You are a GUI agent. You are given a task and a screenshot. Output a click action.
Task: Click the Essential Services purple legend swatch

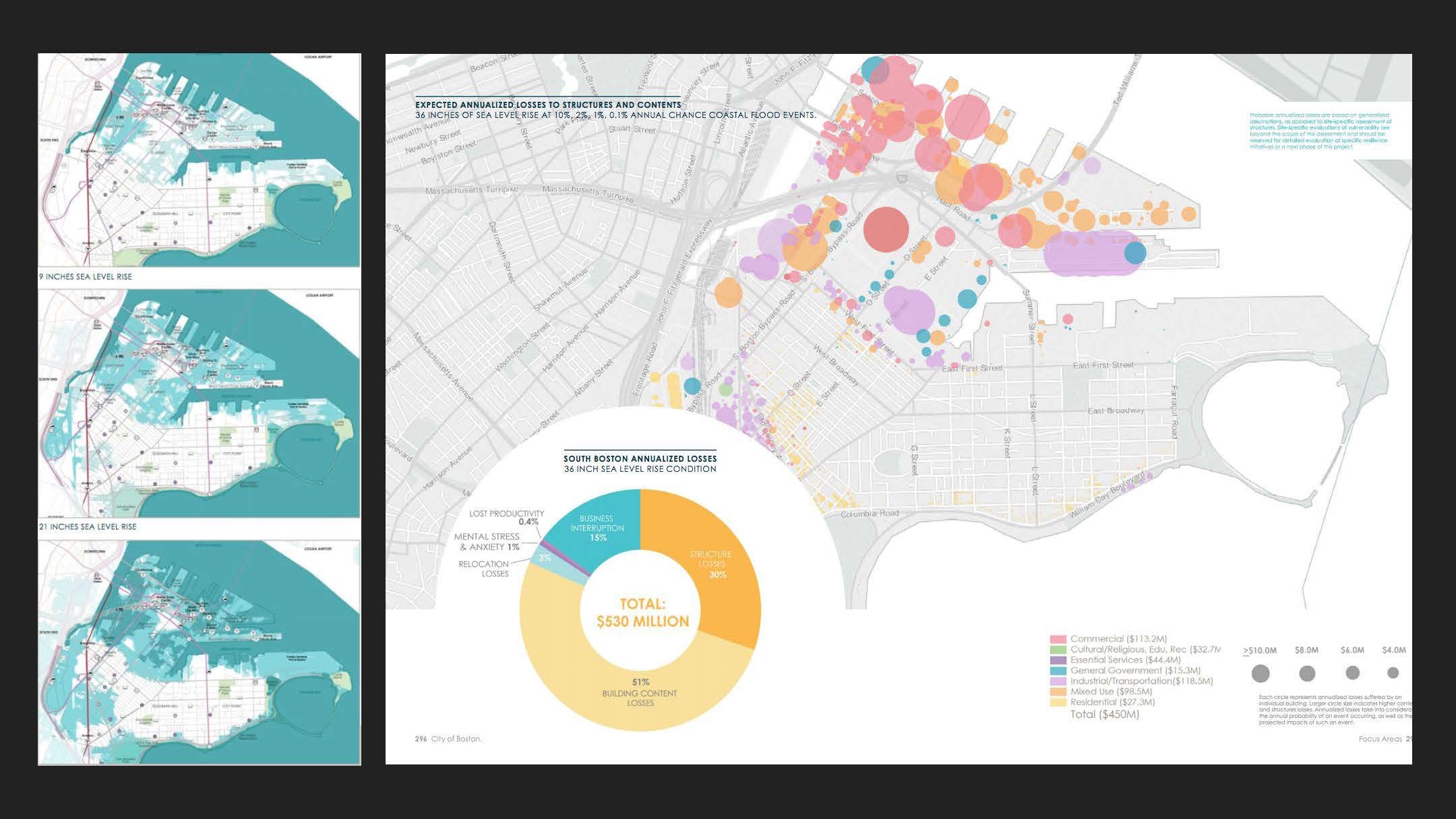click(1058, 660)
